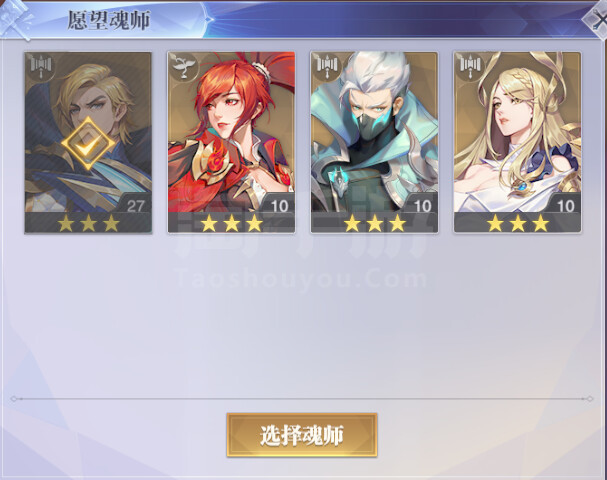This screenshot has width=607, height=480.
Task: Click level 10 badge on red-haired card
Action: (279, 205)
